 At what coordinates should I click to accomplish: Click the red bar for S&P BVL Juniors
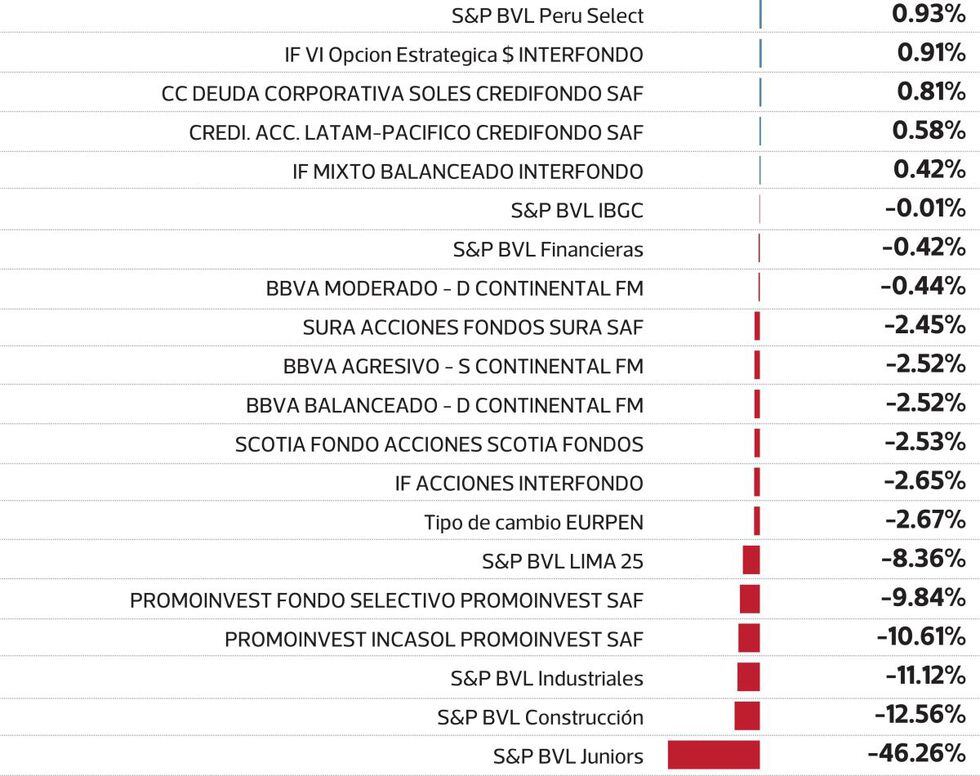click(x=714, y=755)
